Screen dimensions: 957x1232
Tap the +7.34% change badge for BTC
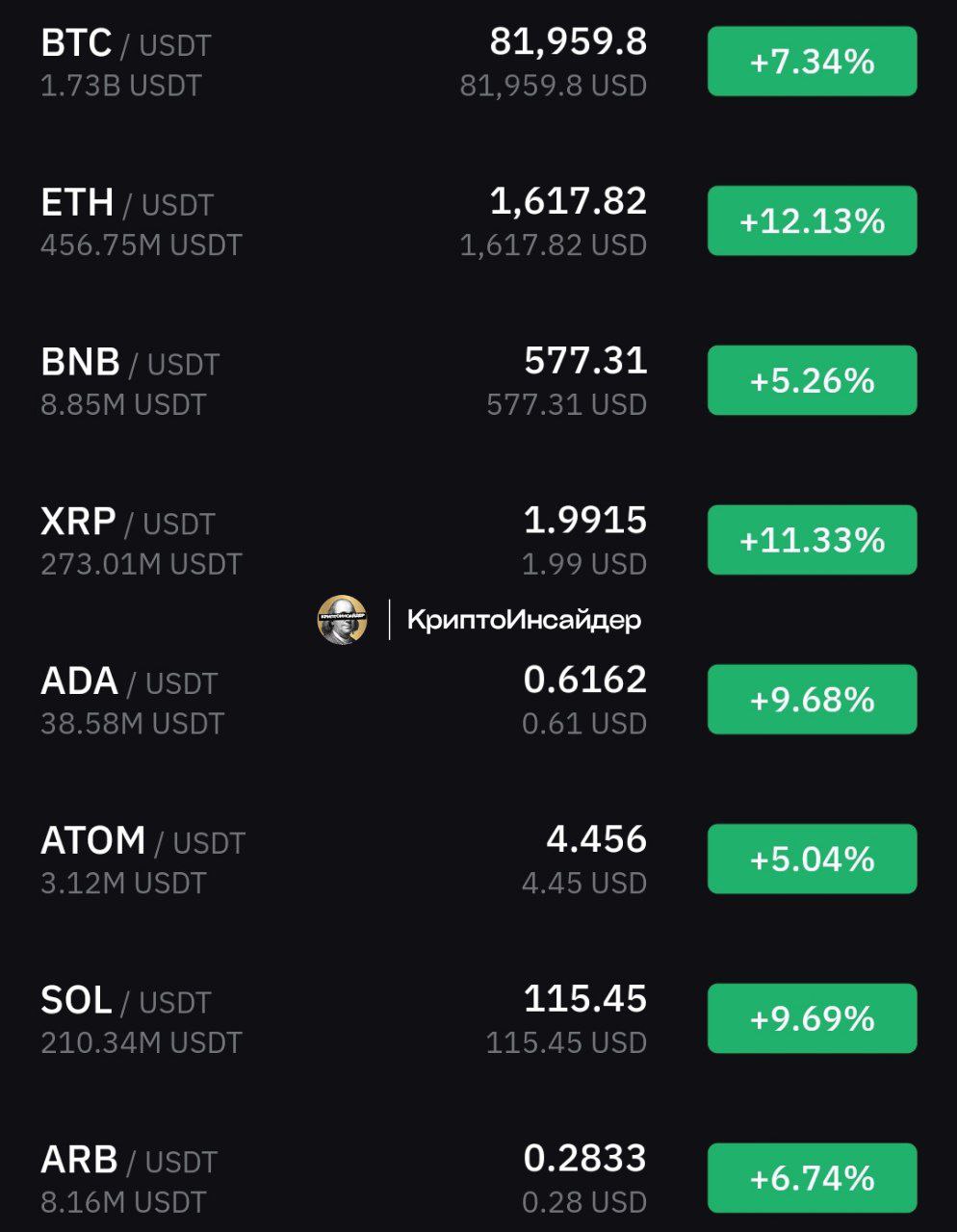[812, 62]
